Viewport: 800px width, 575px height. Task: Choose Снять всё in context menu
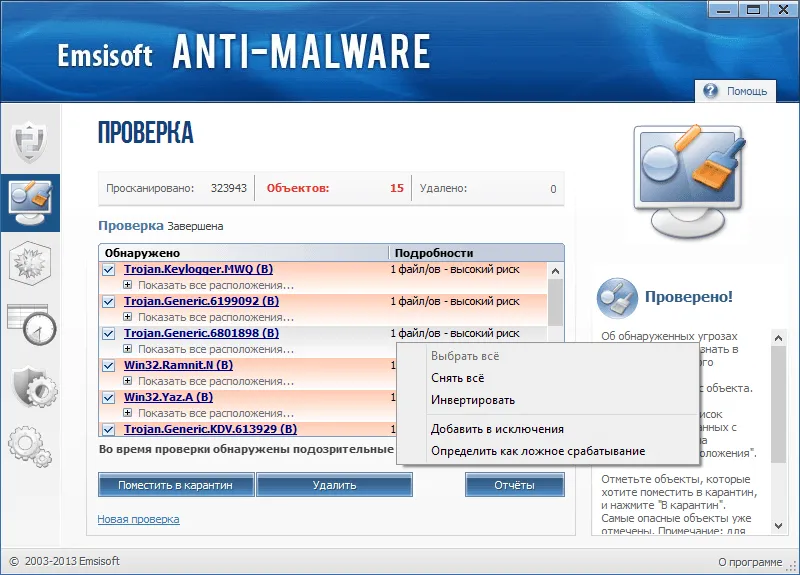[x=547, y=378]
